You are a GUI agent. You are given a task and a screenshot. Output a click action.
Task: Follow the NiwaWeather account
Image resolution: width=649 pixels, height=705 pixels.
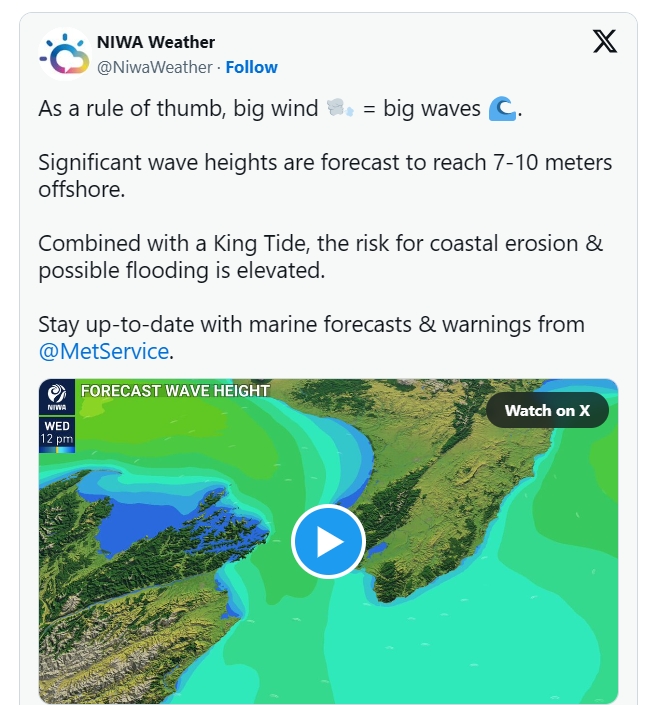tap(251, 67)
